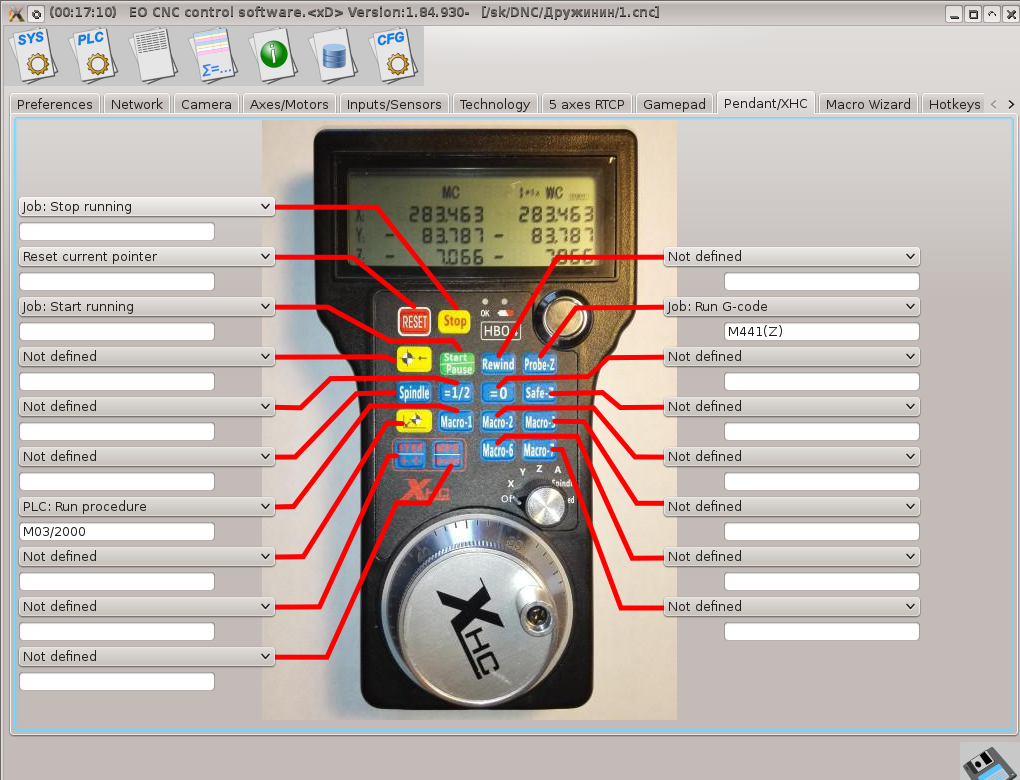Image resolution: width=1020 pixels, height=780 pixels.
Task: Open the Macro Wizard tab
Action: 868,104
